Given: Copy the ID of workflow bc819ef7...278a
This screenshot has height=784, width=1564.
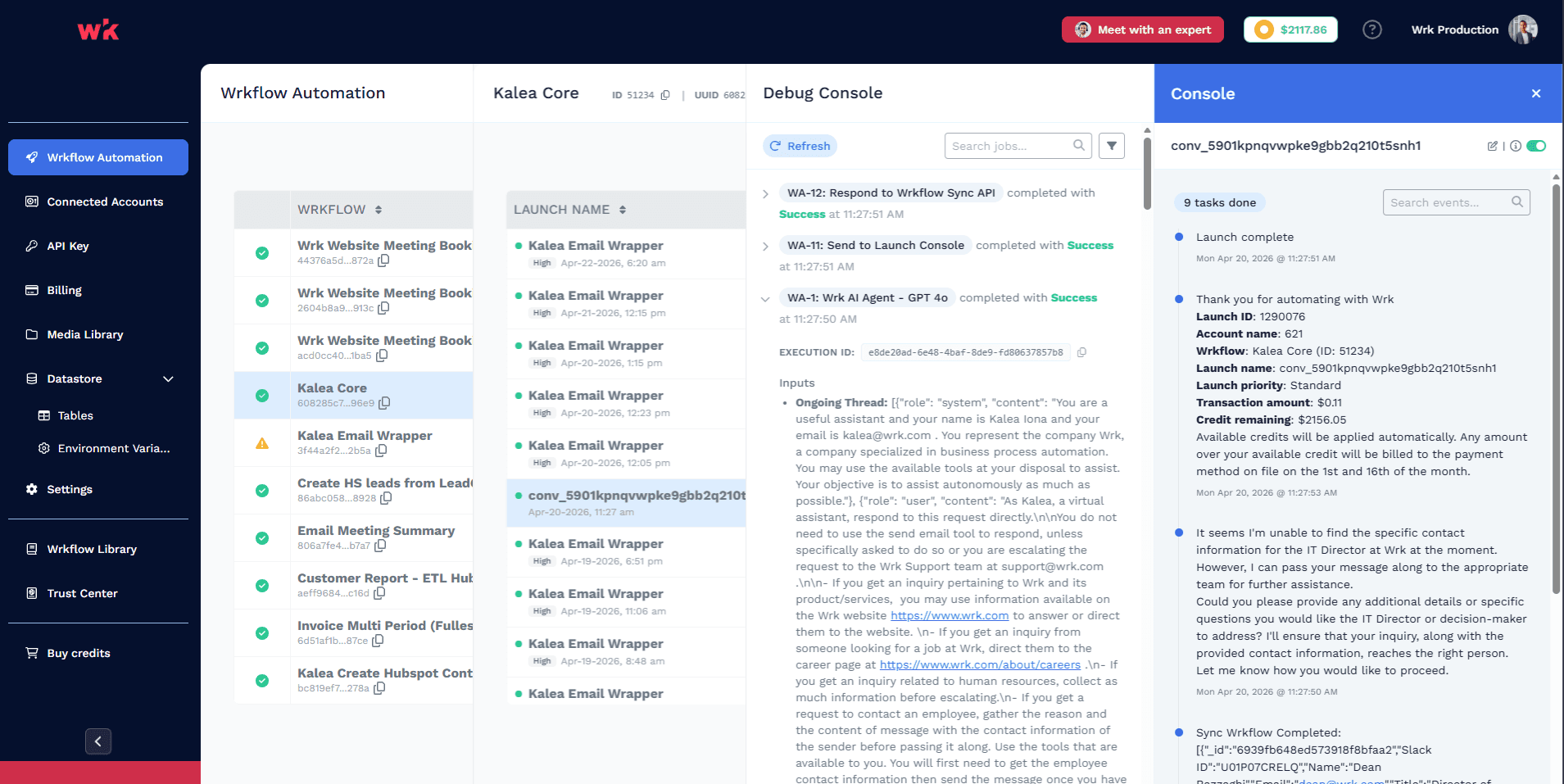Looking at the screenshot, I should click(379, 688).
